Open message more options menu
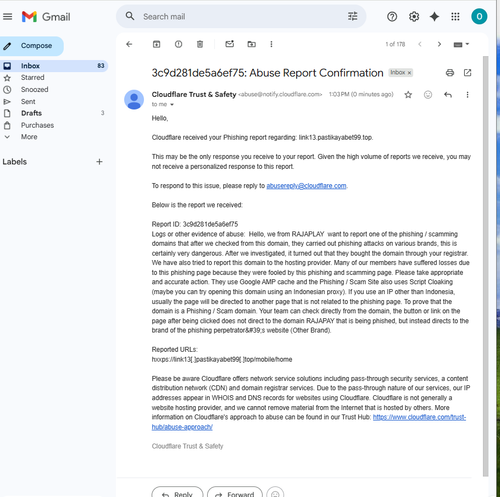The image size is (500, 497). pyautogui.click(x=467, y=95)
